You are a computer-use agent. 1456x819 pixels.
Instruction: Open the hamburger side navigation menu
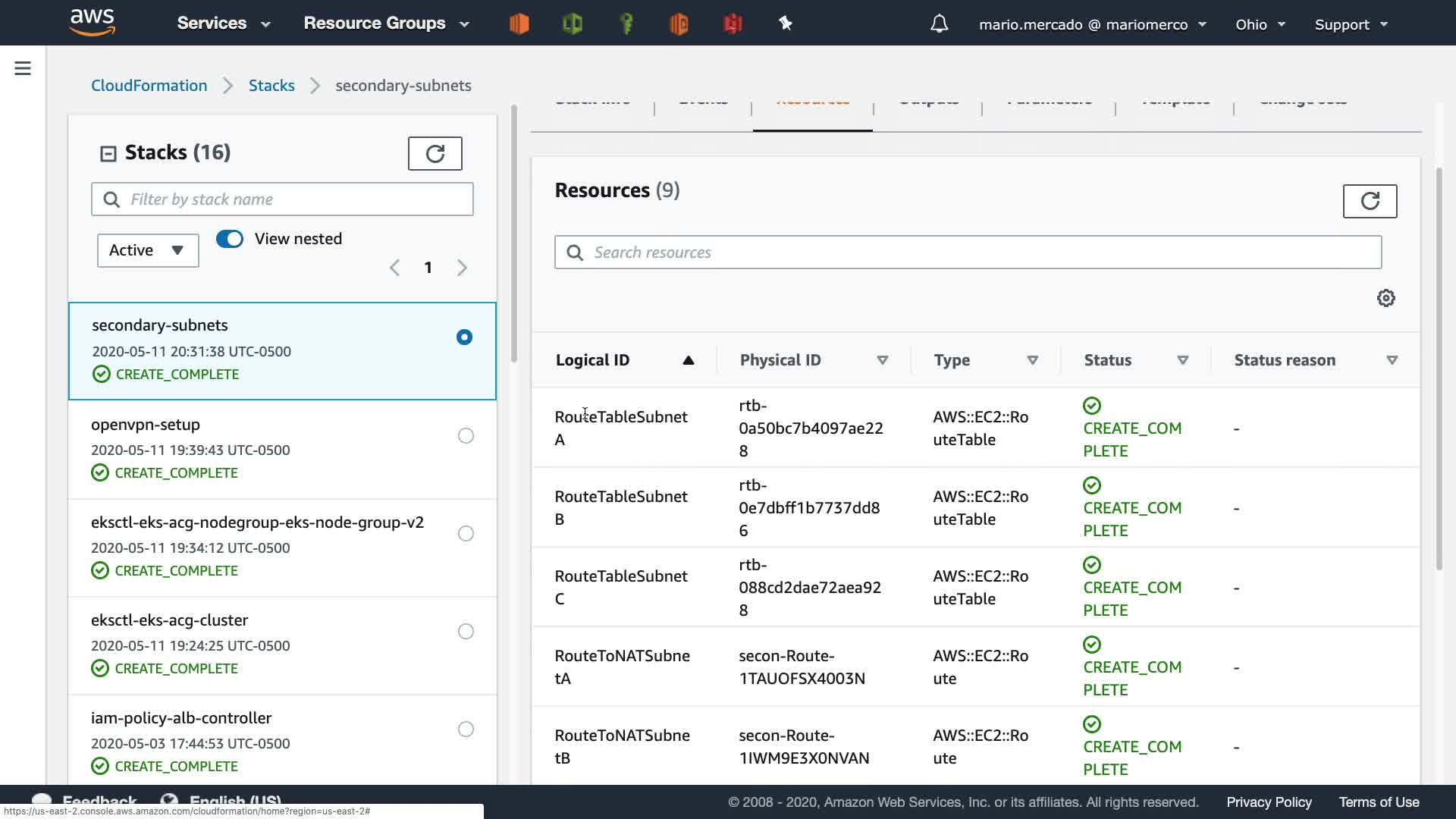click(23, 69)
